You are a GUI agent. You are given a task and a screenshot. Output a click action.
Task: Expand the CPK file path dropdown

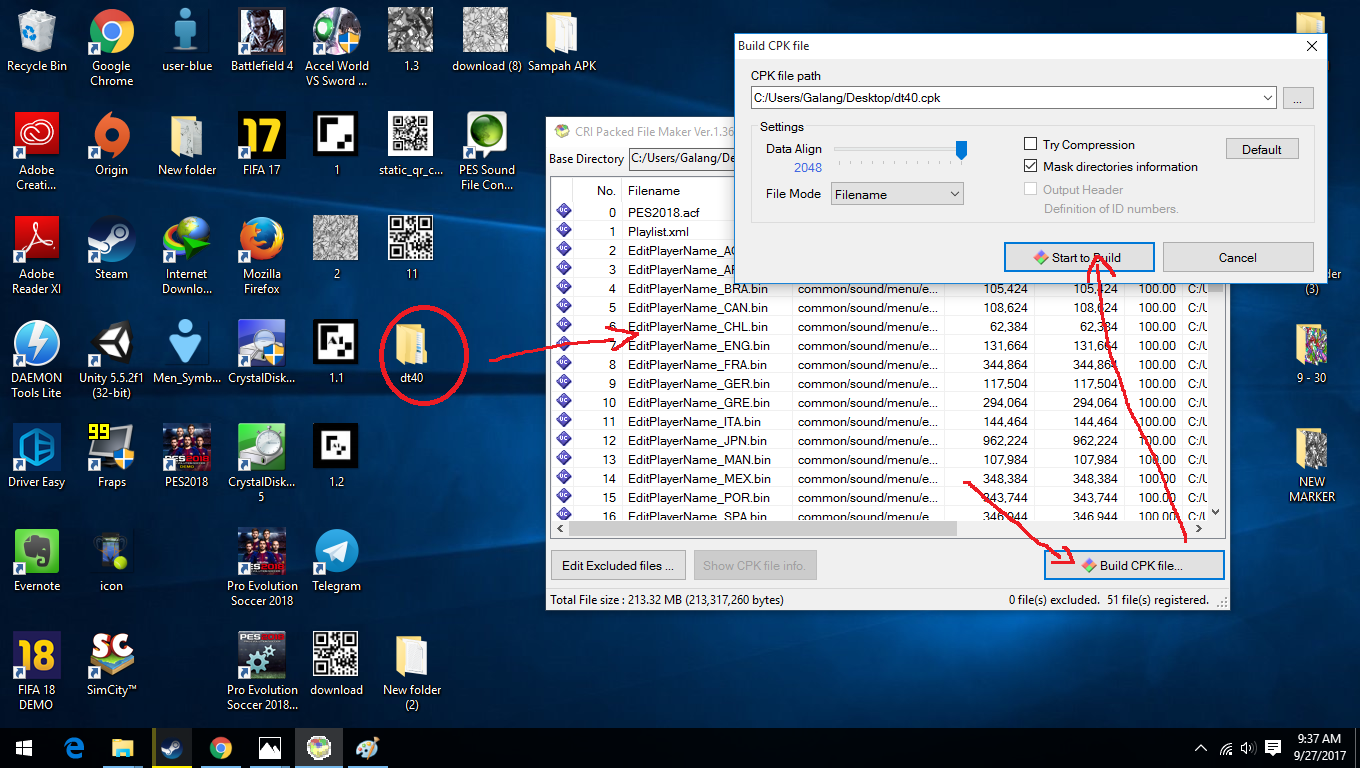tap(1268, 98)
